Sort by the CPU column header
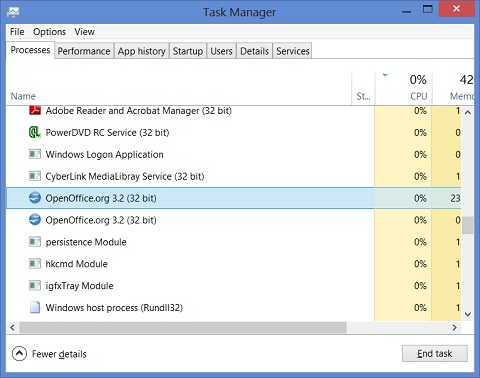Viewport: 480px width, 378px height. click(404, 87)
